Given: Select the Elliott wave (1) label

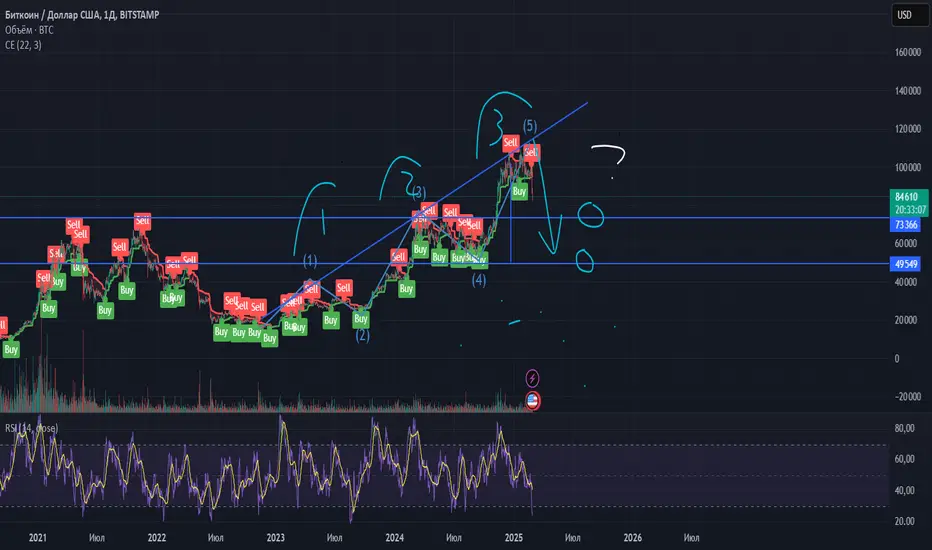Looking at the screenshot, I should point(310,260).
